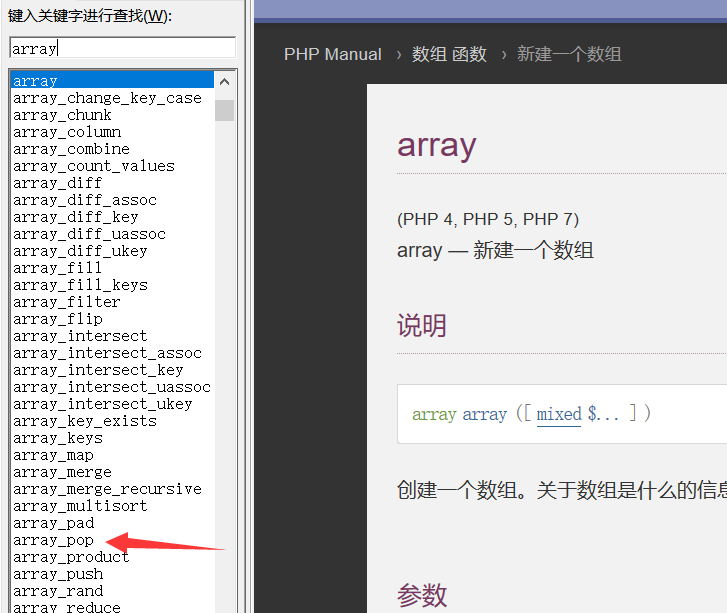Click the 说明 section heading
The image size is (727, 613).
point(421,326)
